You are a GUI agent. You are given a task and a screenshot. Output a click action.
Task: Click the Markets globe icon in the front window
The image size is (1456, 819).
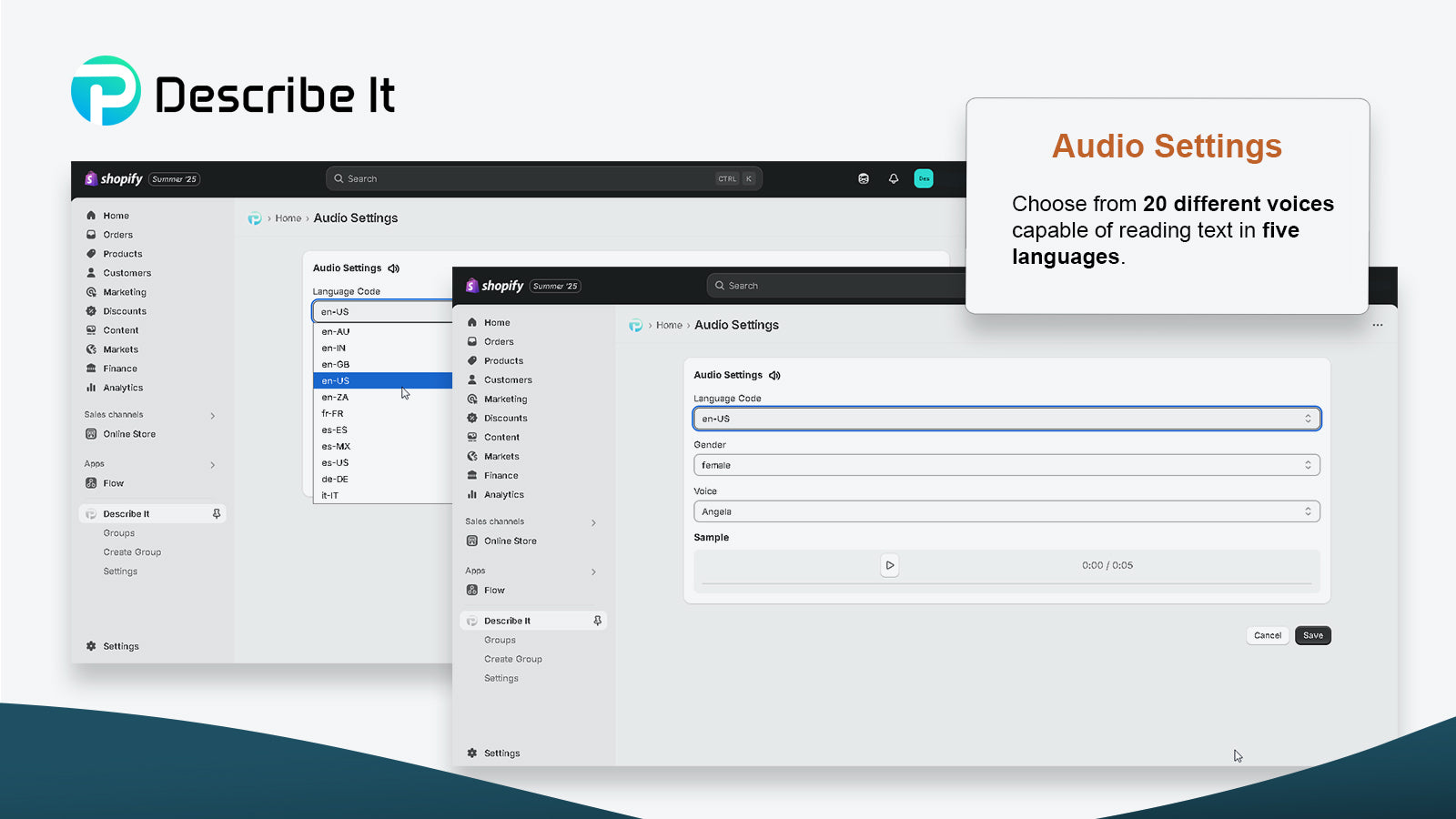tap(472, 456)
